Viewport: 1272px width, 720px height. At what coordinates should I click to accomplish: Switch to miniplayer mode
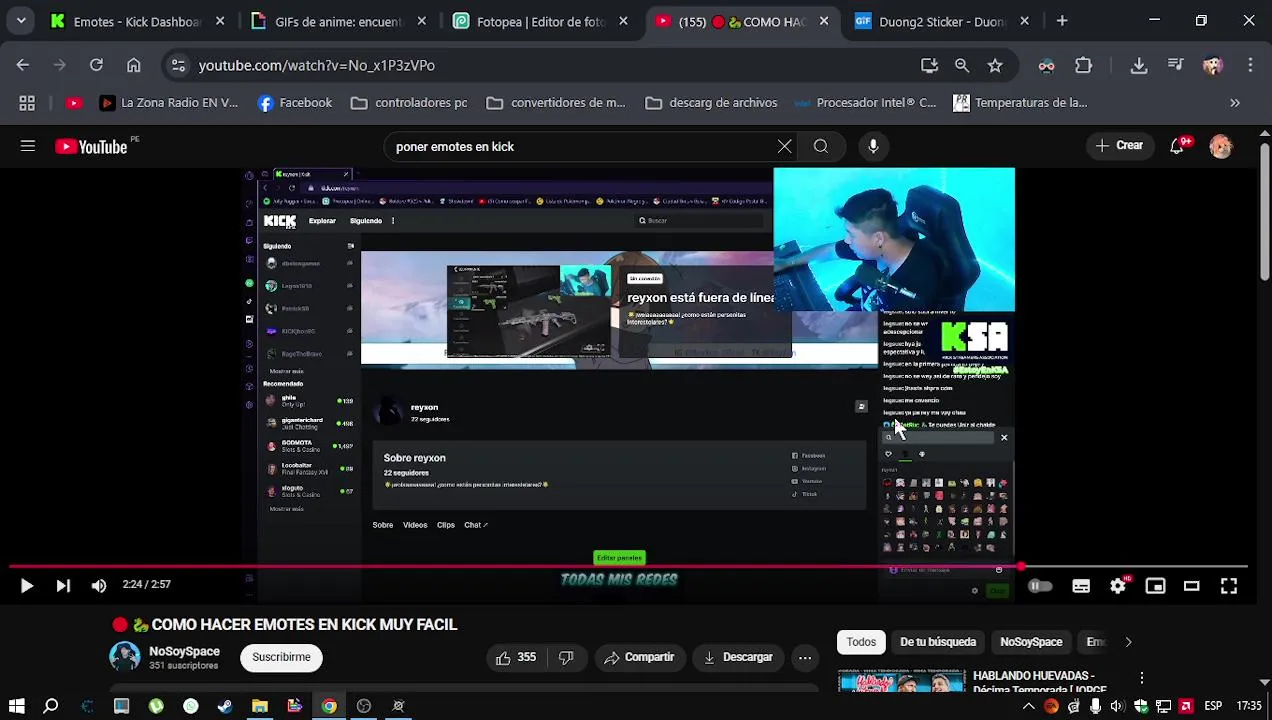click(x=1155, y=586)
